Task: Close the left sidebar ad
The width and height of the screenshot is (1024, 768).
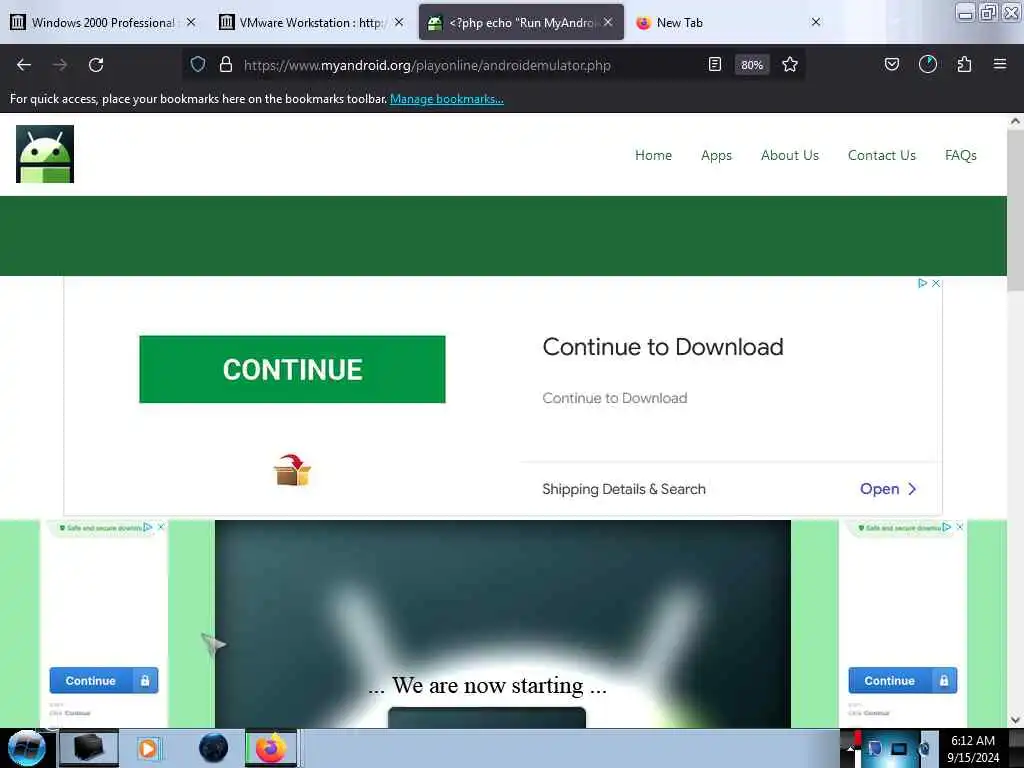Action: point(161,527)
